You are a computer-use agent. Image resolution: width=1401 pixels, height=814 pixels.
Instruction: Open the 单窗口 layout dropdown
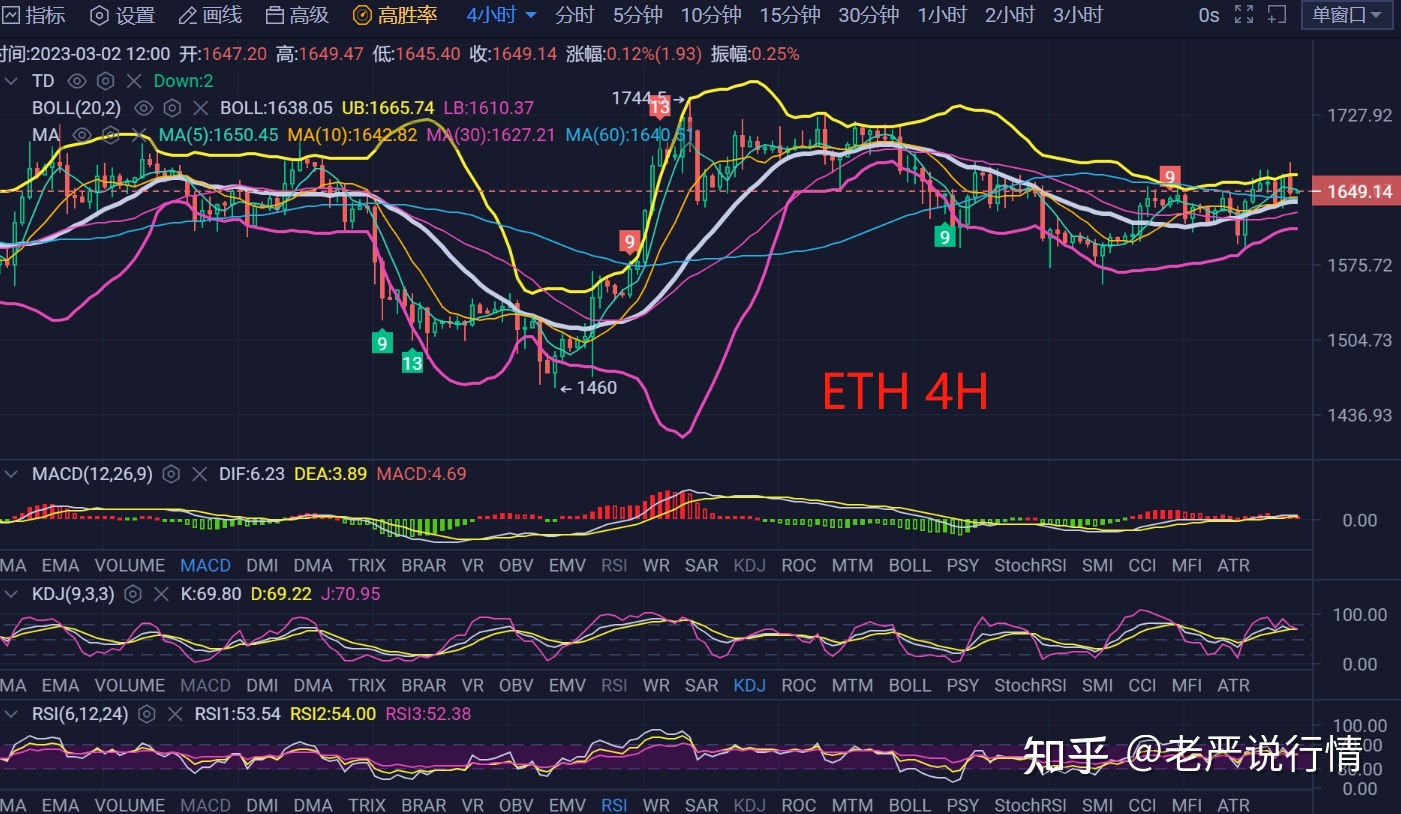click(x=1345, y=15)
